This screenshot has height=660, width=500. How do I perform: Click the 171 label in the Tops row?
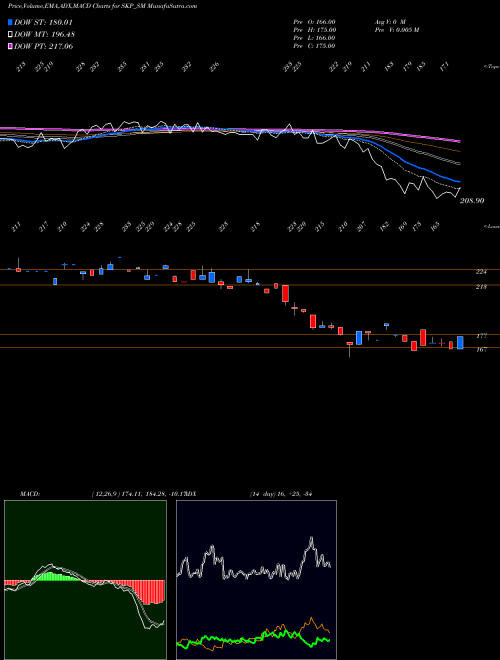point(444,66)
